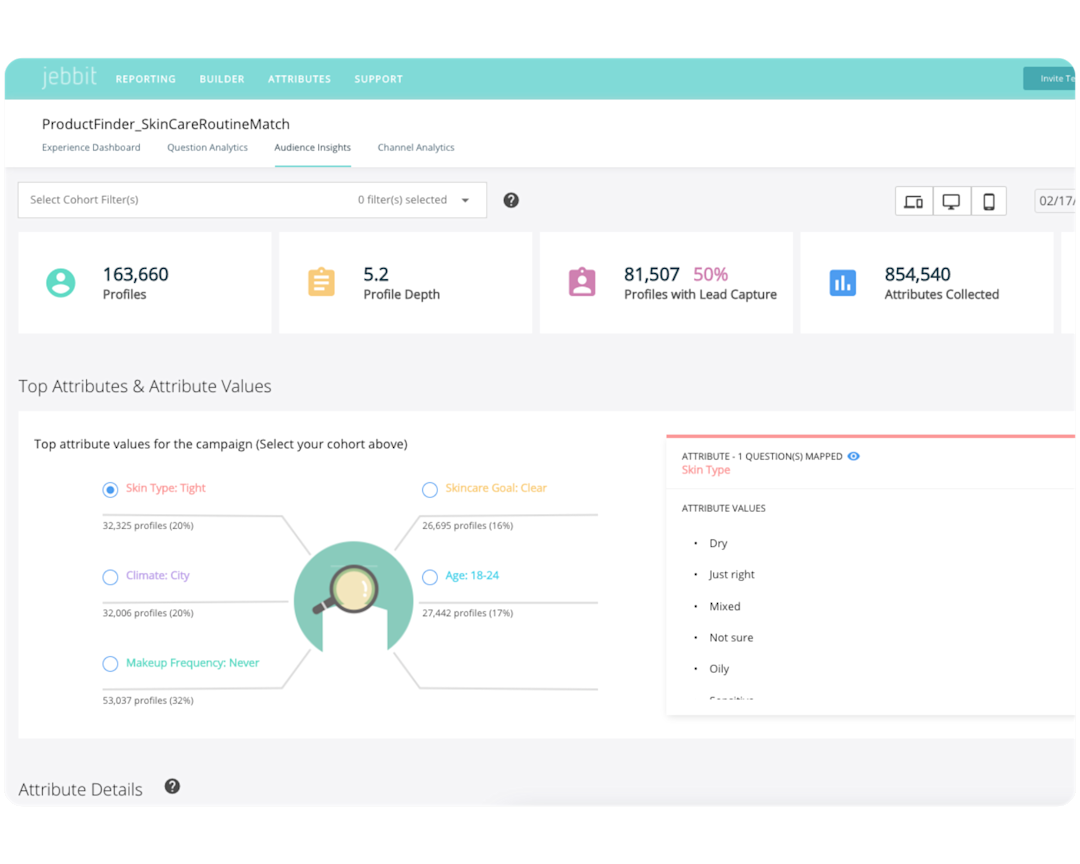The width and height of the screenshot is (1080, 864).
Task: Click 27,442 profiles (17%) text
Action: [468, 613]
